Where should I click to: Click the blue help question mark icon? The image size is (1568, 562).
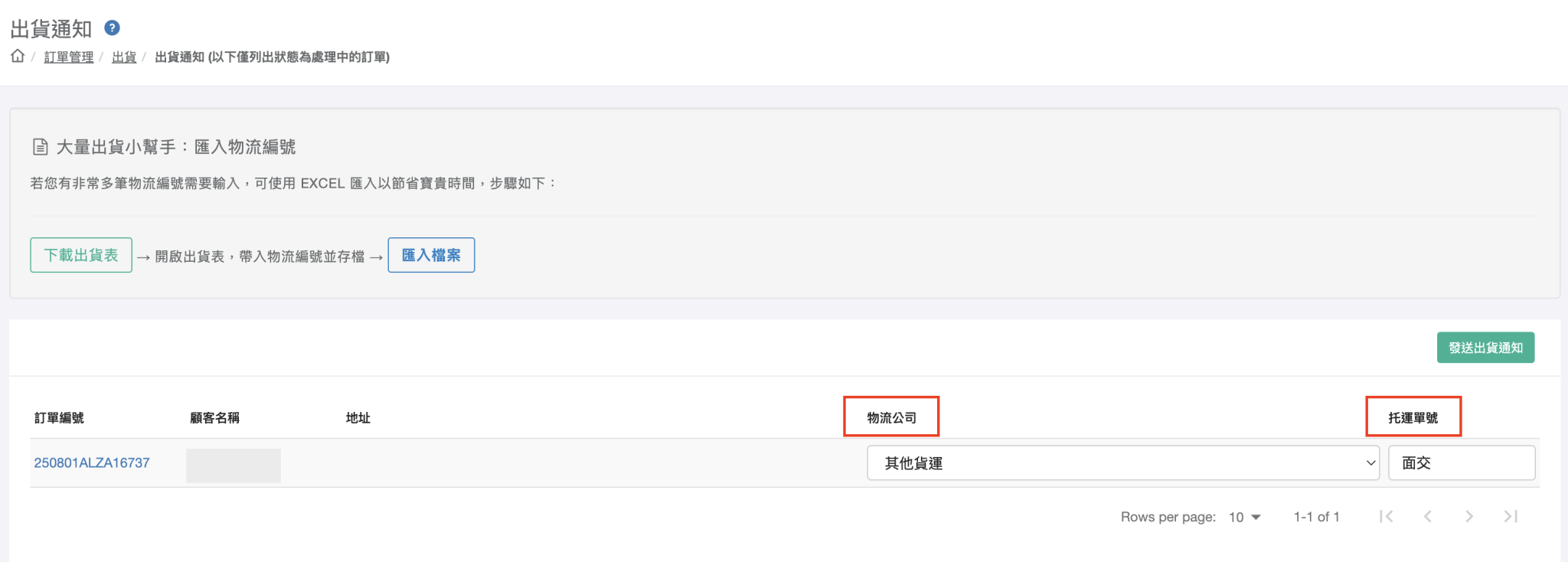(112, 28)
